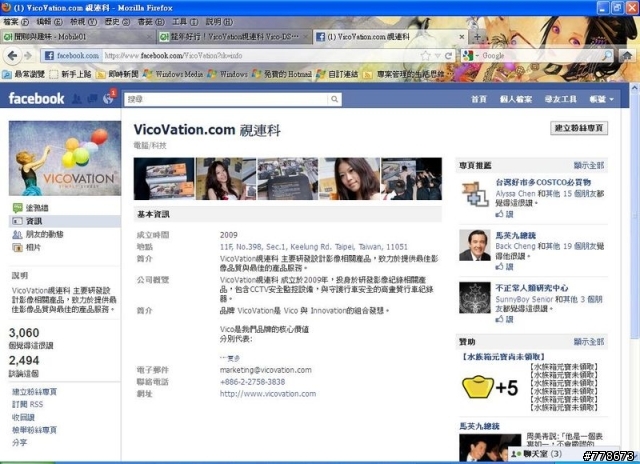Click the Facebook friend requests icon
This screenshot has height=464, width=640.
[76, 99]
